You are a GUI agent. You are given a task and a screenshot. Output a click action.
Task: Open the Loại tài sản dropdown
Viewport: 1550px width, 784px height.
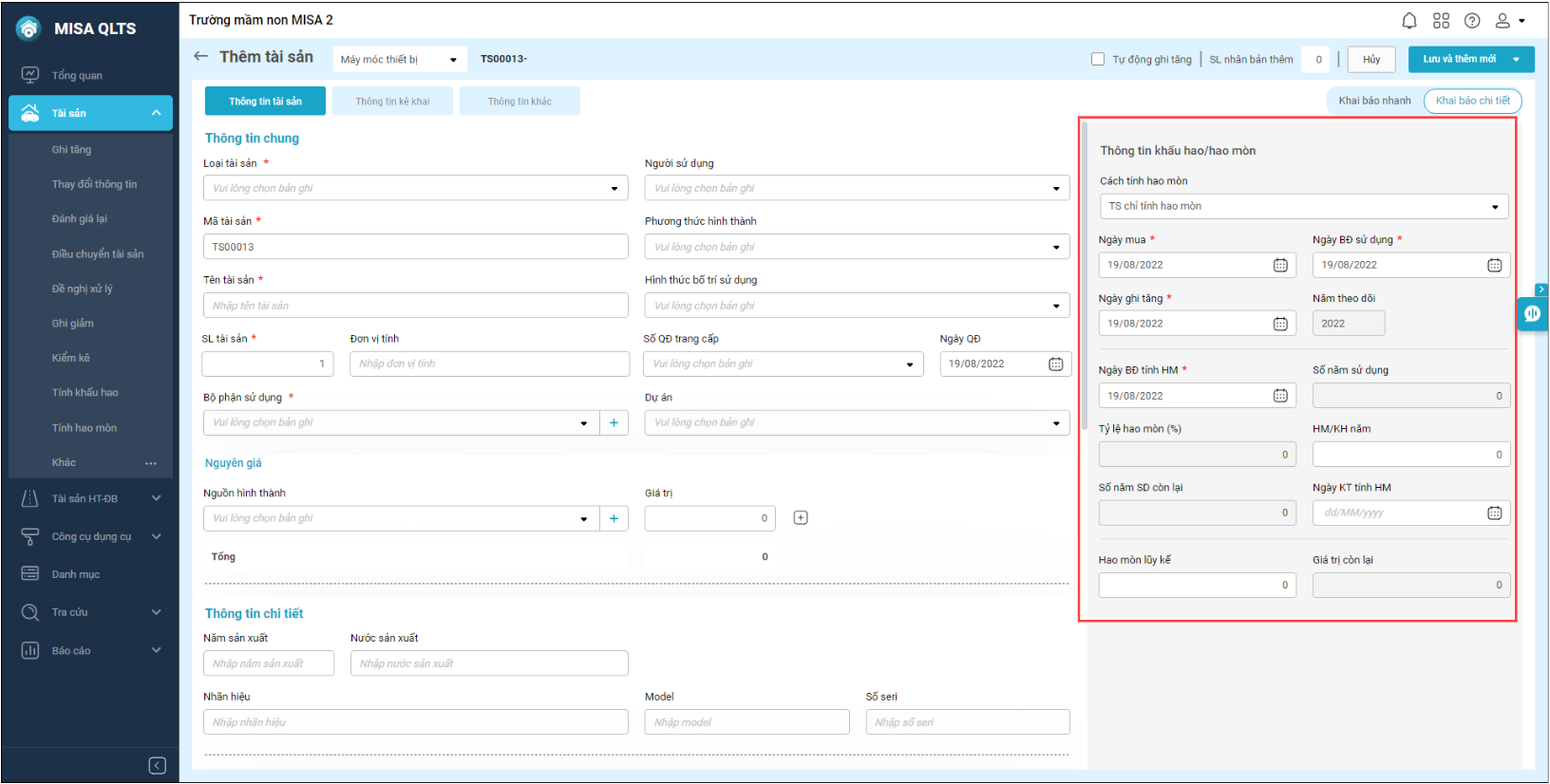415,189
